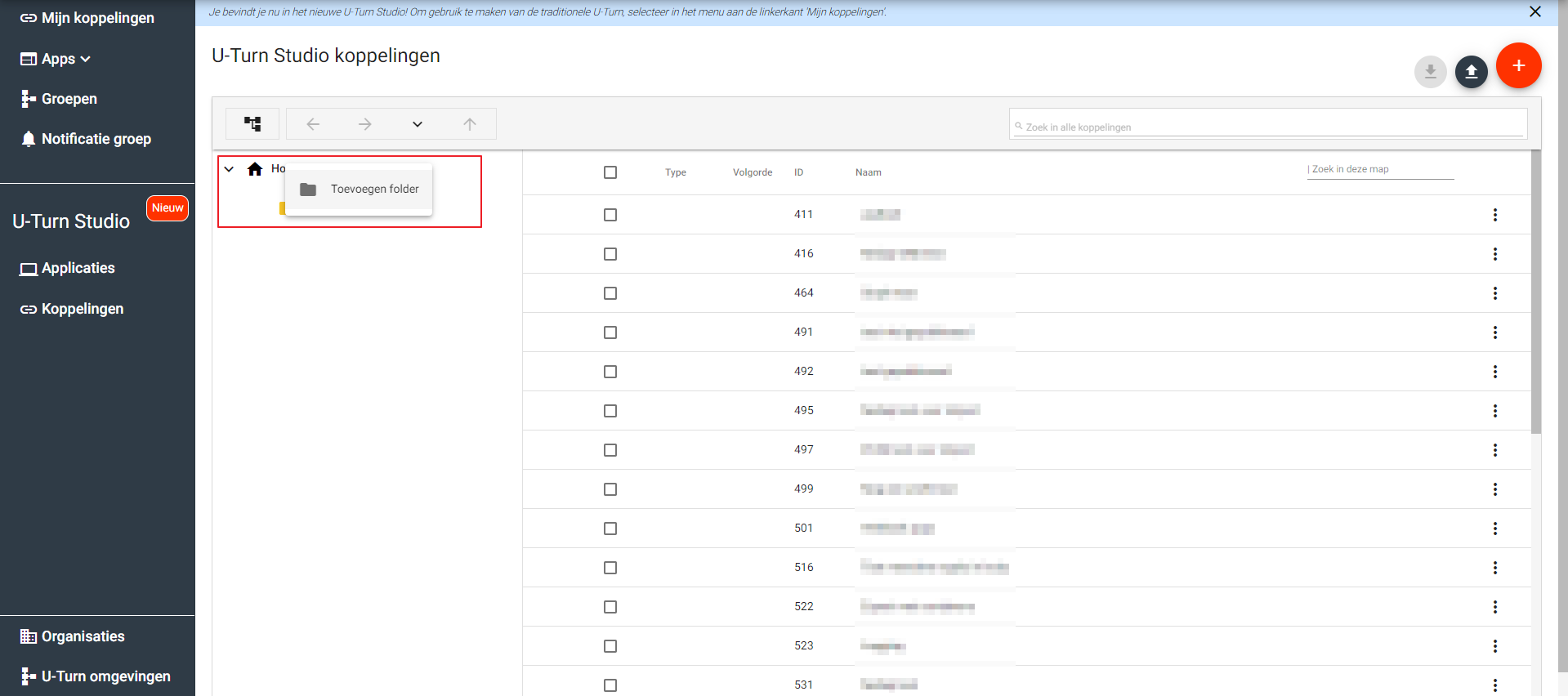Click the dark upload arrow icon
Viewport: 1568px width, 696px height.
pyautogui.click(x=1471, y=72)
